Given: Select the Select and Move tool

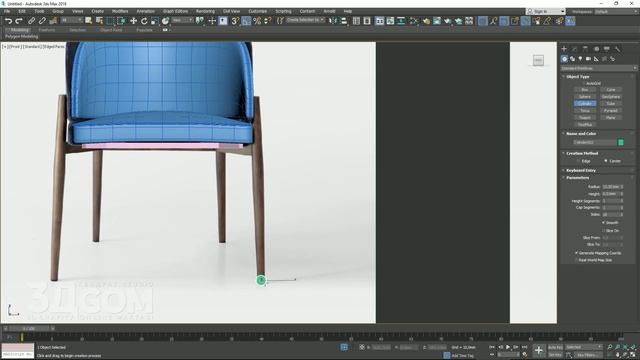Looking at the screenshot, I should point(133,20).
